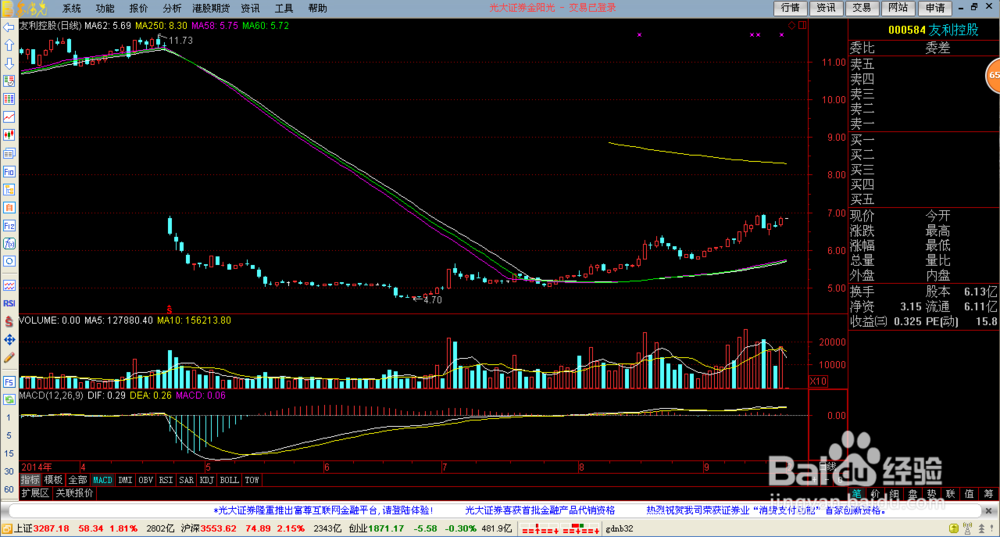Click the 网站 button at top right

click(x=898, y=8)
